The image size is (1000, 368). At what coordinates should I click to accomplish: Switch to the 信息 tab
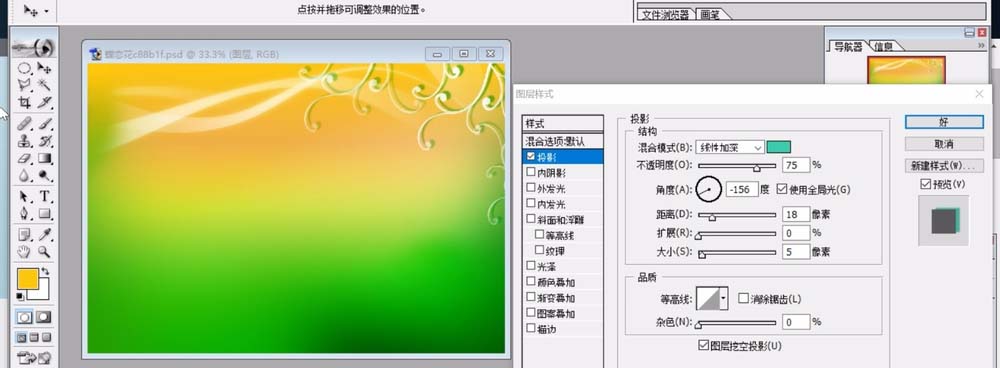[883, 47]
